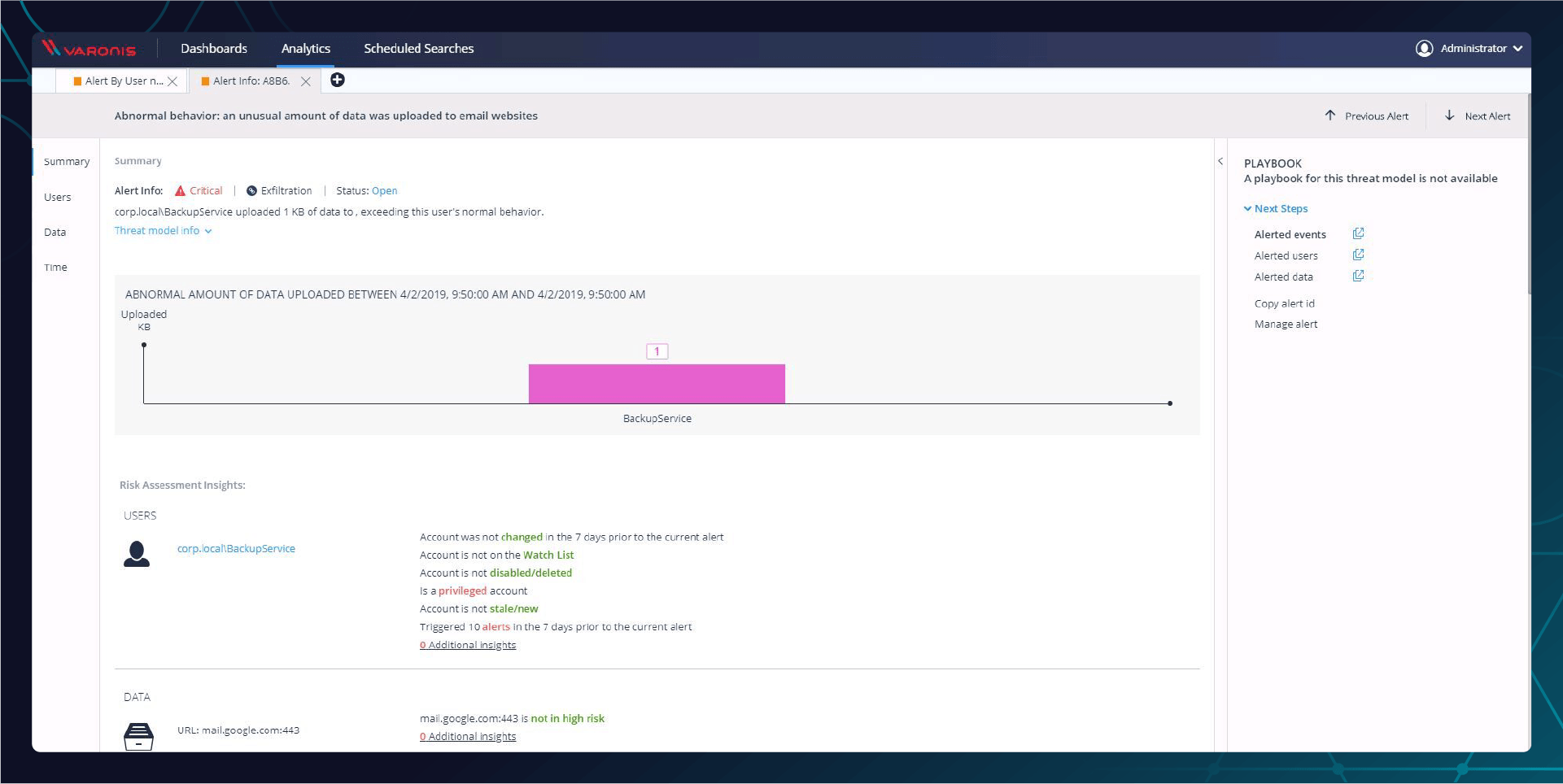1563x784 pixels.
Task: Switch to the Dashboards menu
Action: tap(214, 48)
